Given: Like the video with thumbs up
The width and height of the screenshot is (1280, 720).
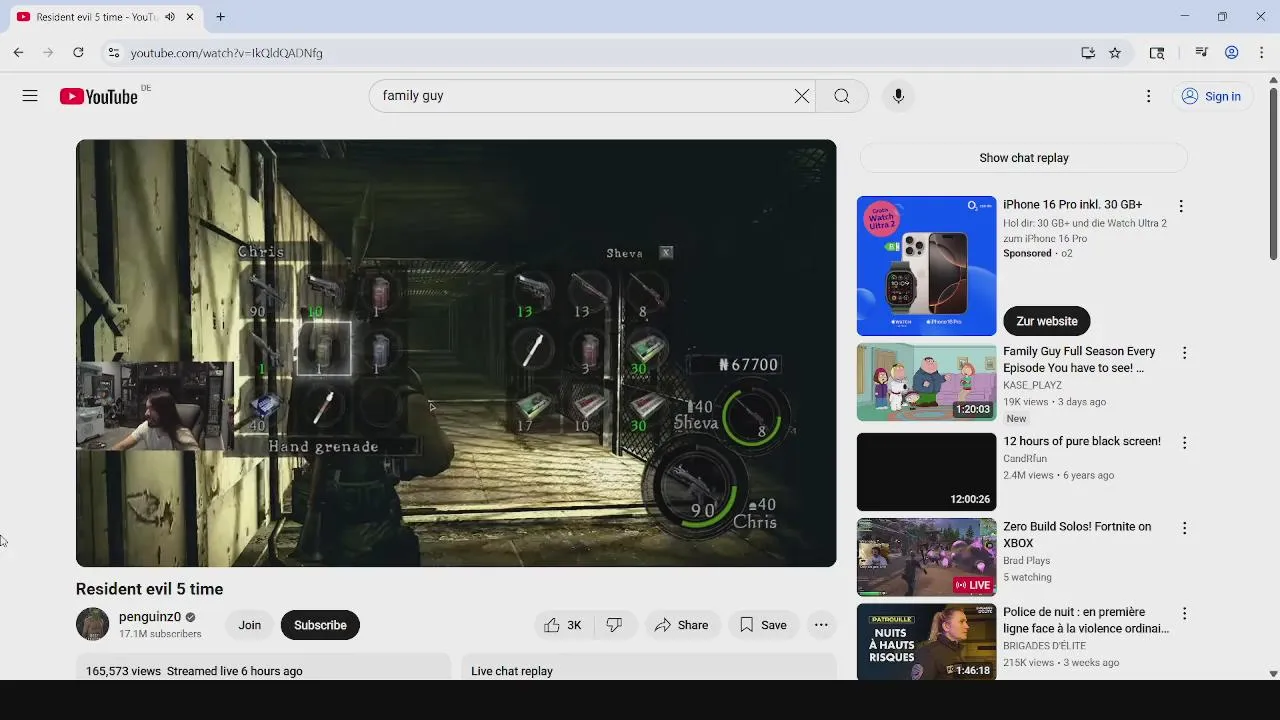Looking at the screenshot, I should click(x=563, y=625).
